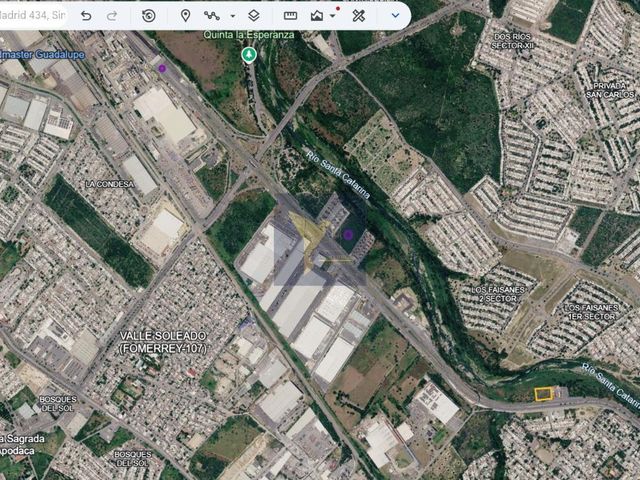Click purple dot marker beside central industrial park
The height and width of the screenshot is (480, 640).
[348, 234]
